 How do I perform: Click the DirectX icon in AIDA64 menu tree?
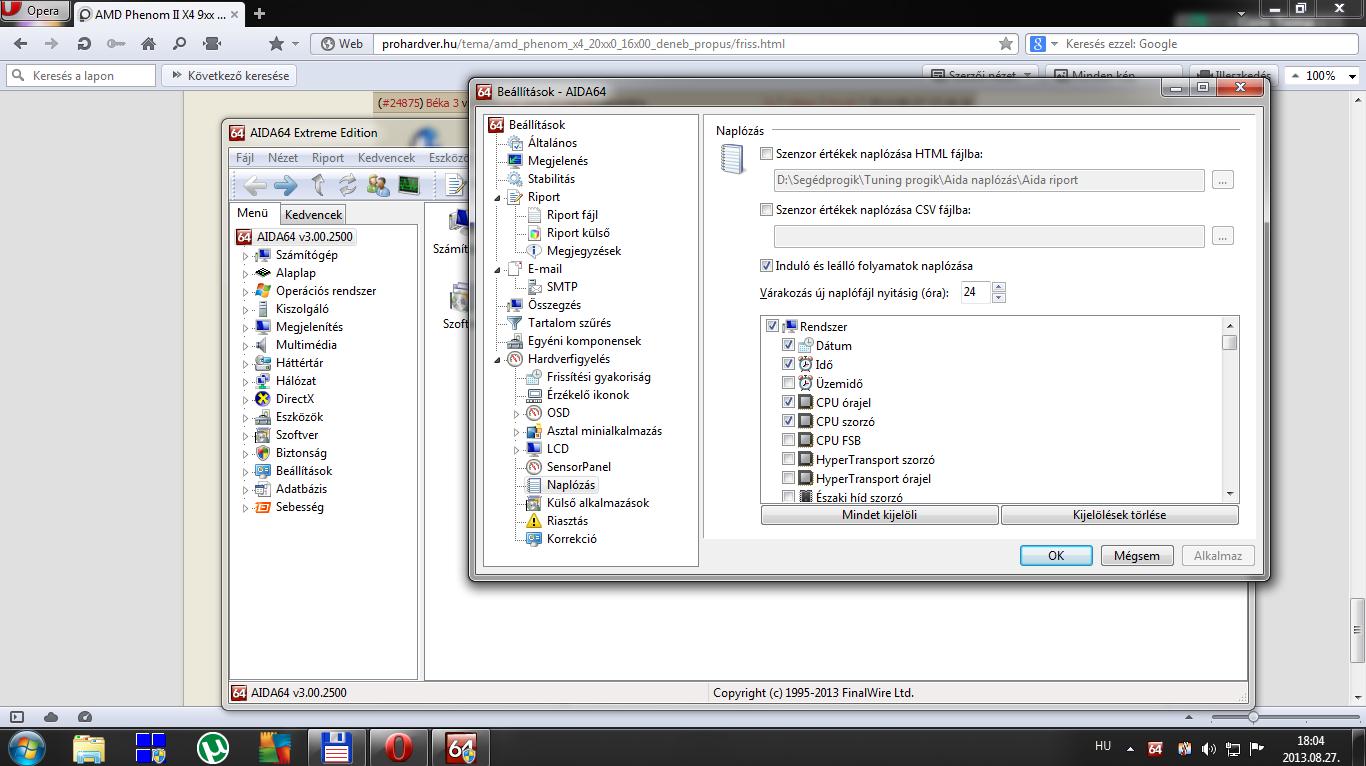tap(263, 399)
